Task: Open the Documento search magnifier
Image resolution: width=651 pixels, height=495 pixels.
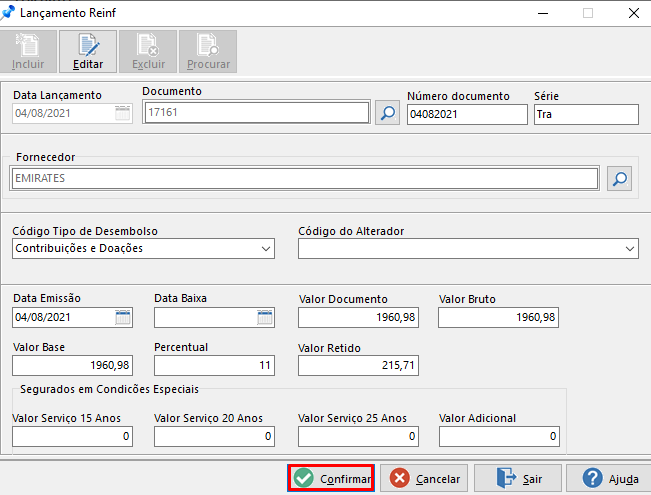Action: 387,113
